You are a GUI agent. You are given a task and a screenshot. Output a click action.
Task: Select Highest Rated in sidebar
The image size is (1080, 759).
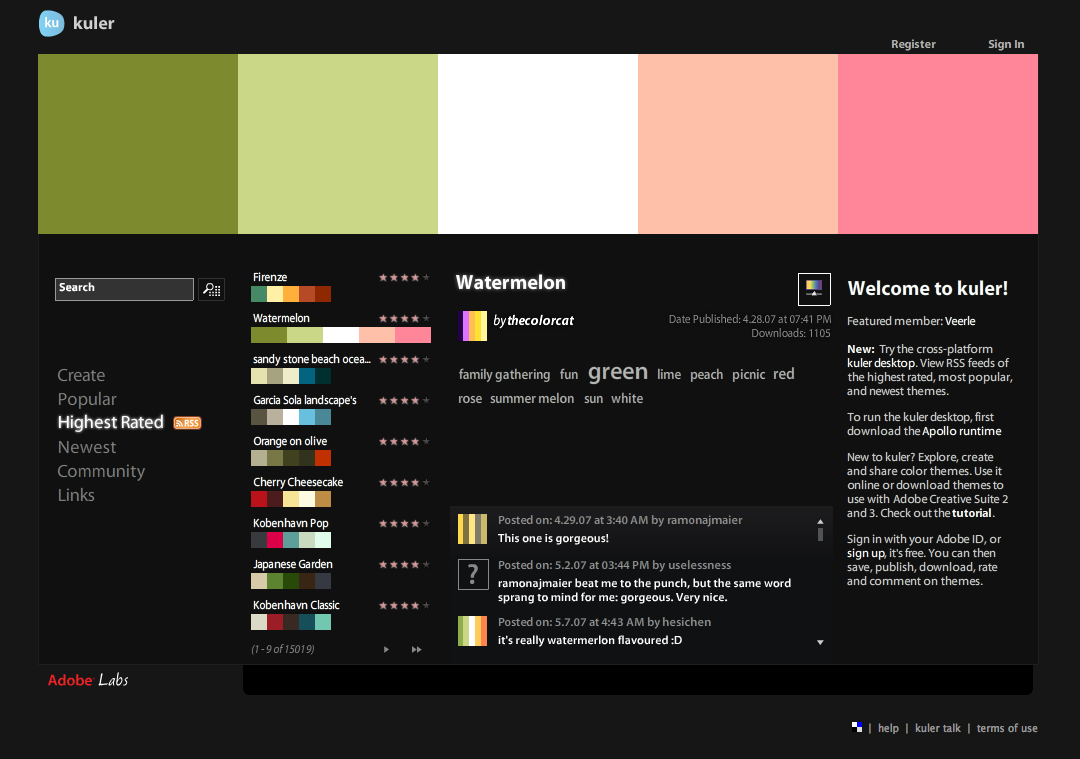click(111, 422)
